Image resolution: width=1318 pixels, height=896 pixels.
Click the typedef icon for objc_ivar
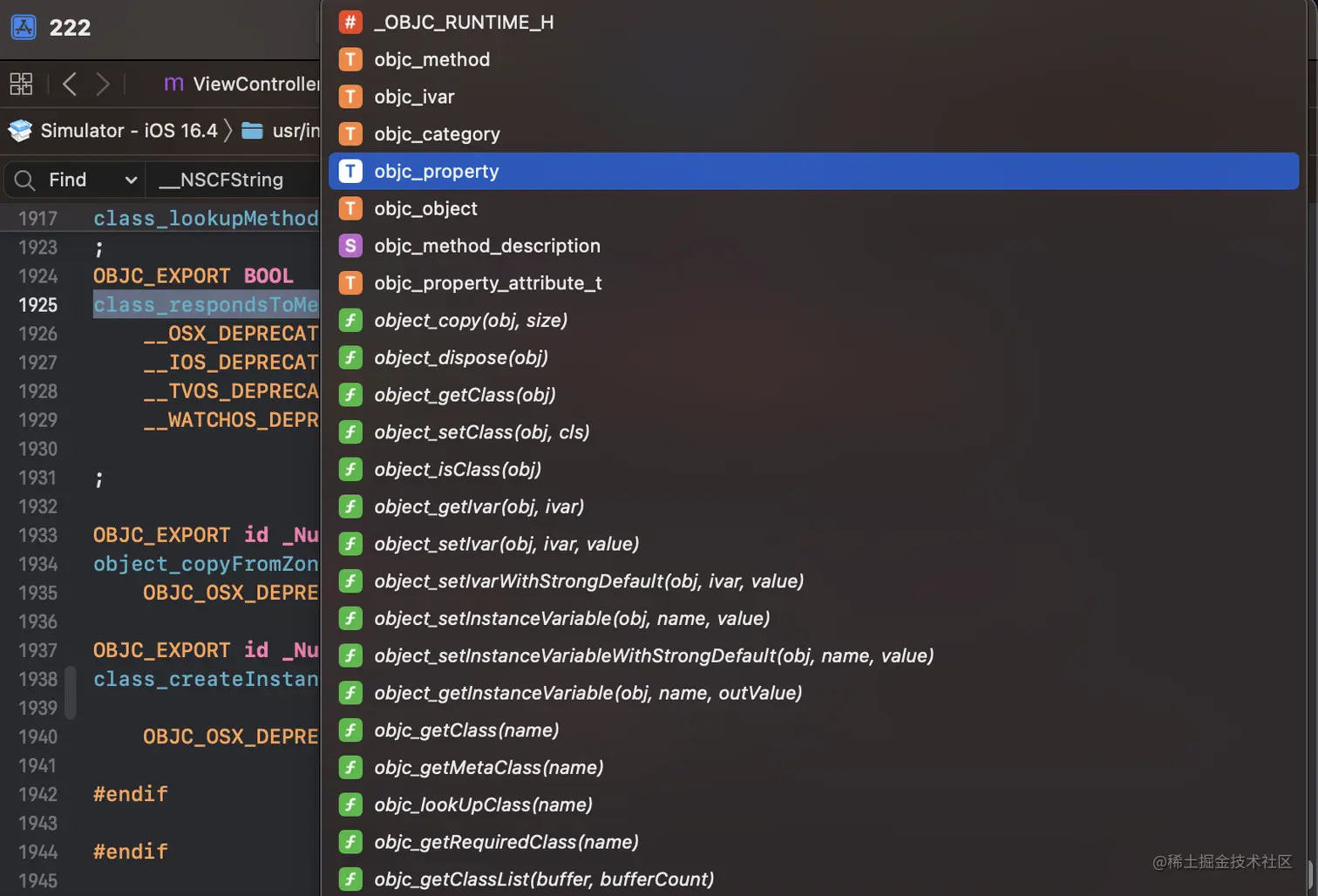click(x=350, y=97)
